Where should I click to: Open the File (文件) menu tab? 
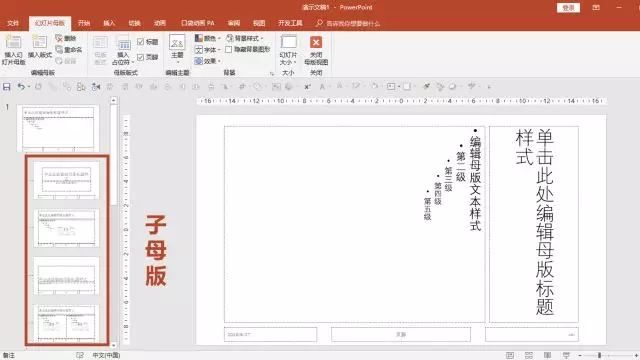pyautogui.click(x=13, y=23)
